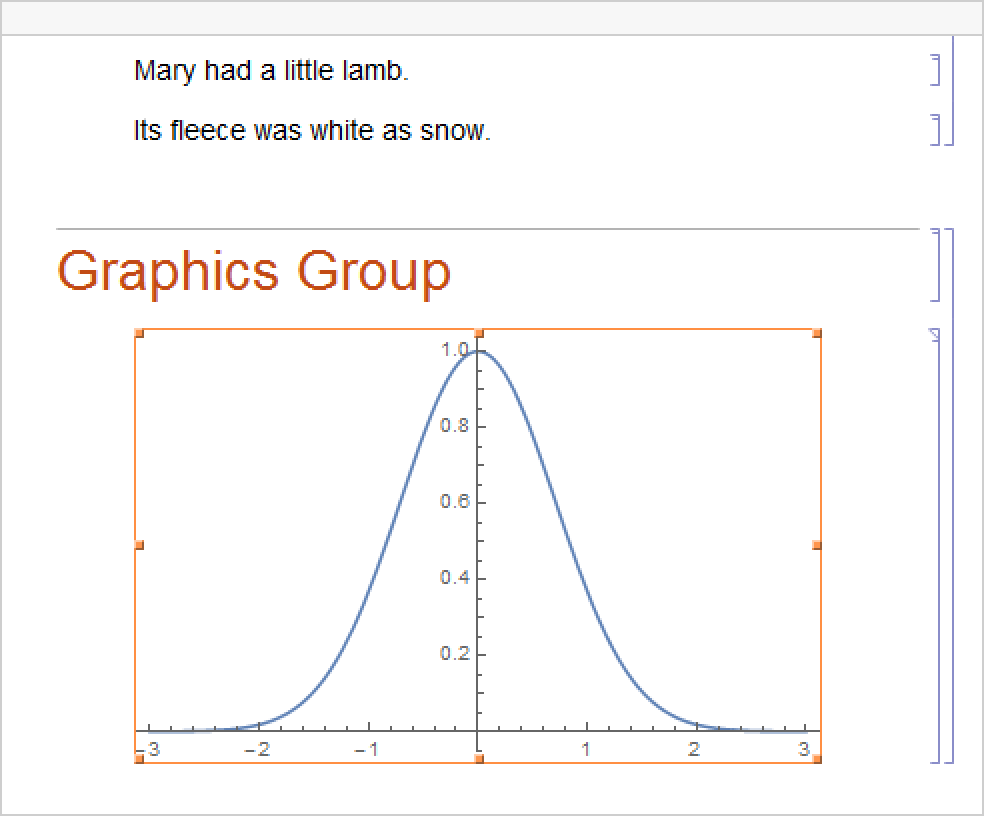The height and width of the screenshot is (816, 984).
Task: Click the bottom-left resize handle of the plot
Action: pos(139,759)
